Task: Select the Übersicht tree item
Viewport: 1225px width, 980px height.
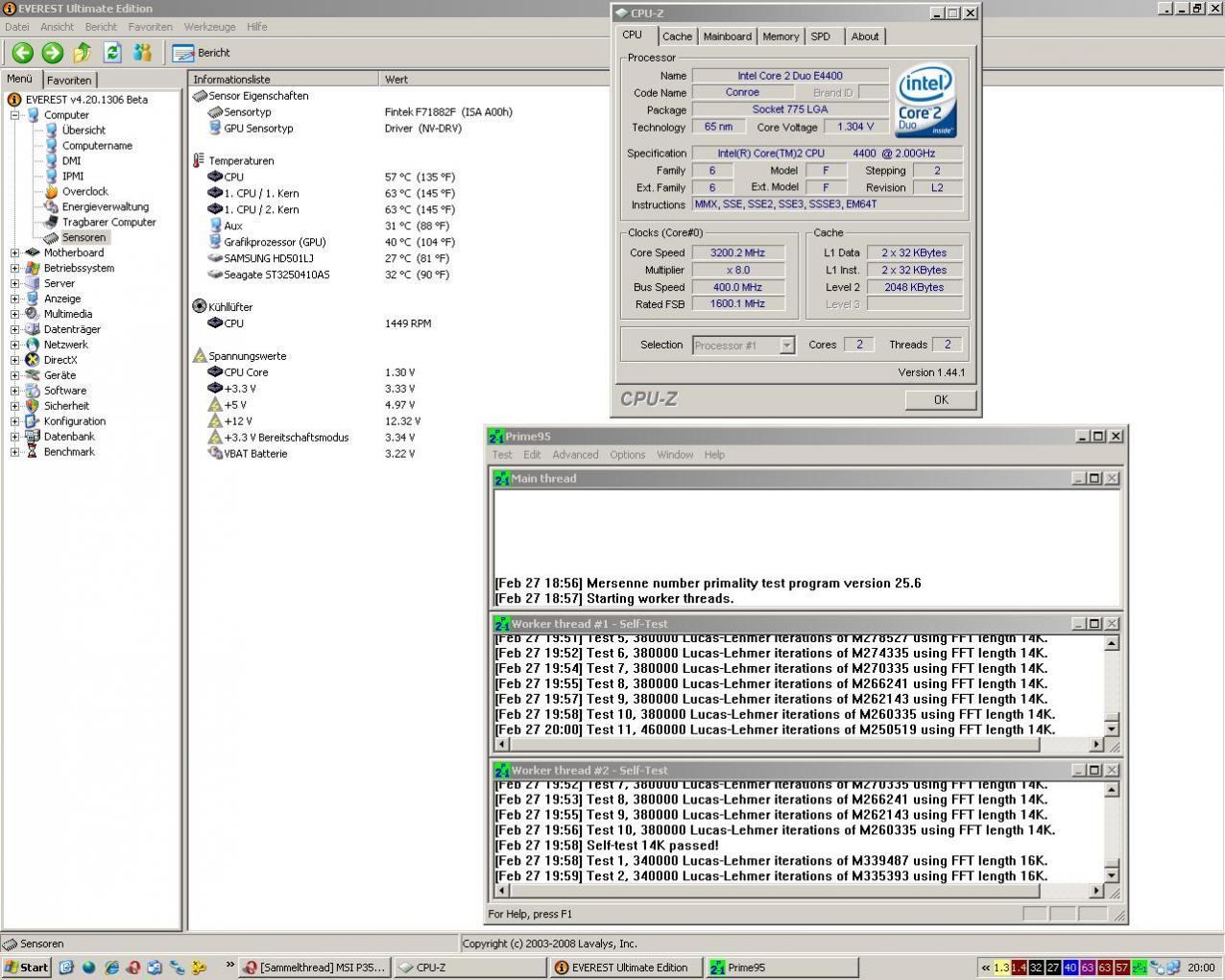Action: [x=84, y=130]
